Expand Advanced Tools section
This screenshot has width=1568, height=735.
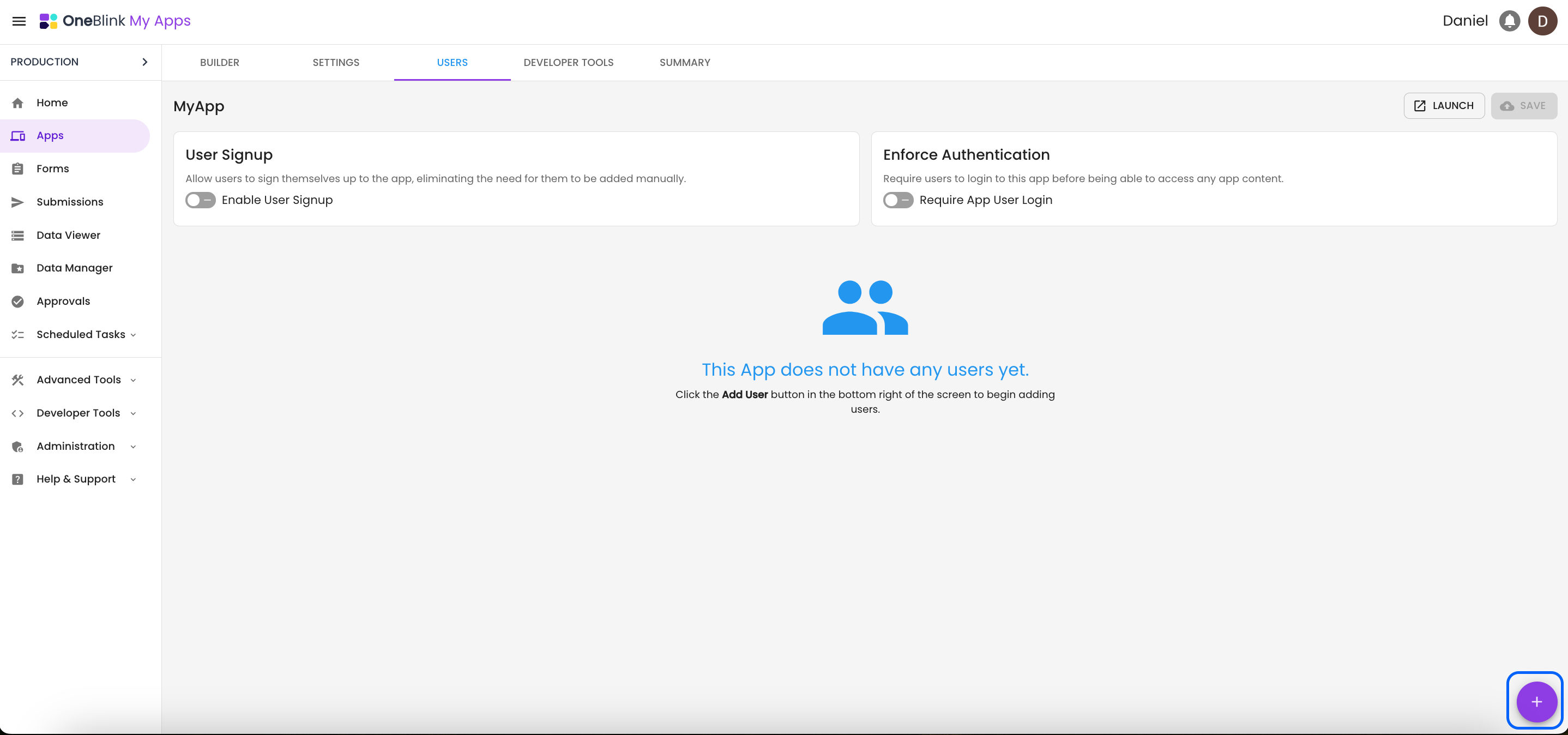[x=79, y=379]
